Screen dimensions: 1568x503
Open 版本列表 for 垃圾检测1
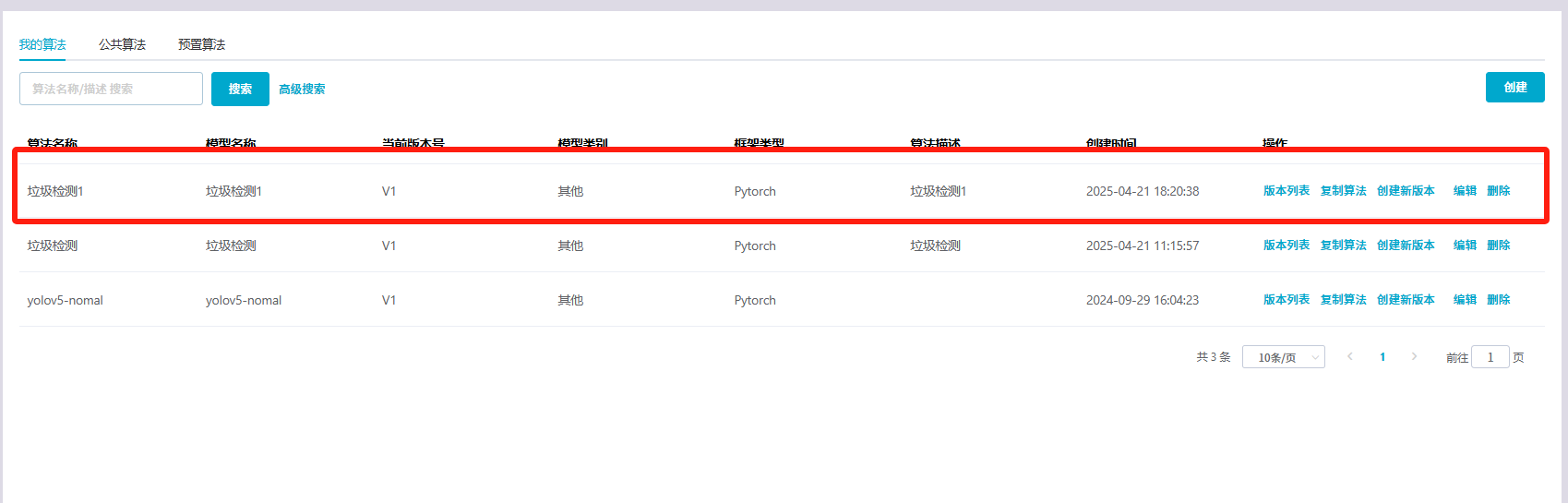point(1286,191)
